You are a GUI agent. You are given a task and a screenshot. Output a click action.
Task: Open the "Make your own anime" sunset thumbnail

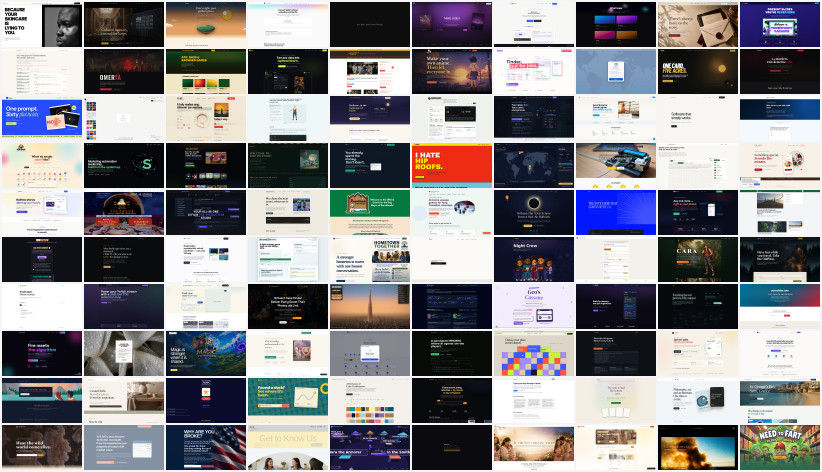[452, 71]
